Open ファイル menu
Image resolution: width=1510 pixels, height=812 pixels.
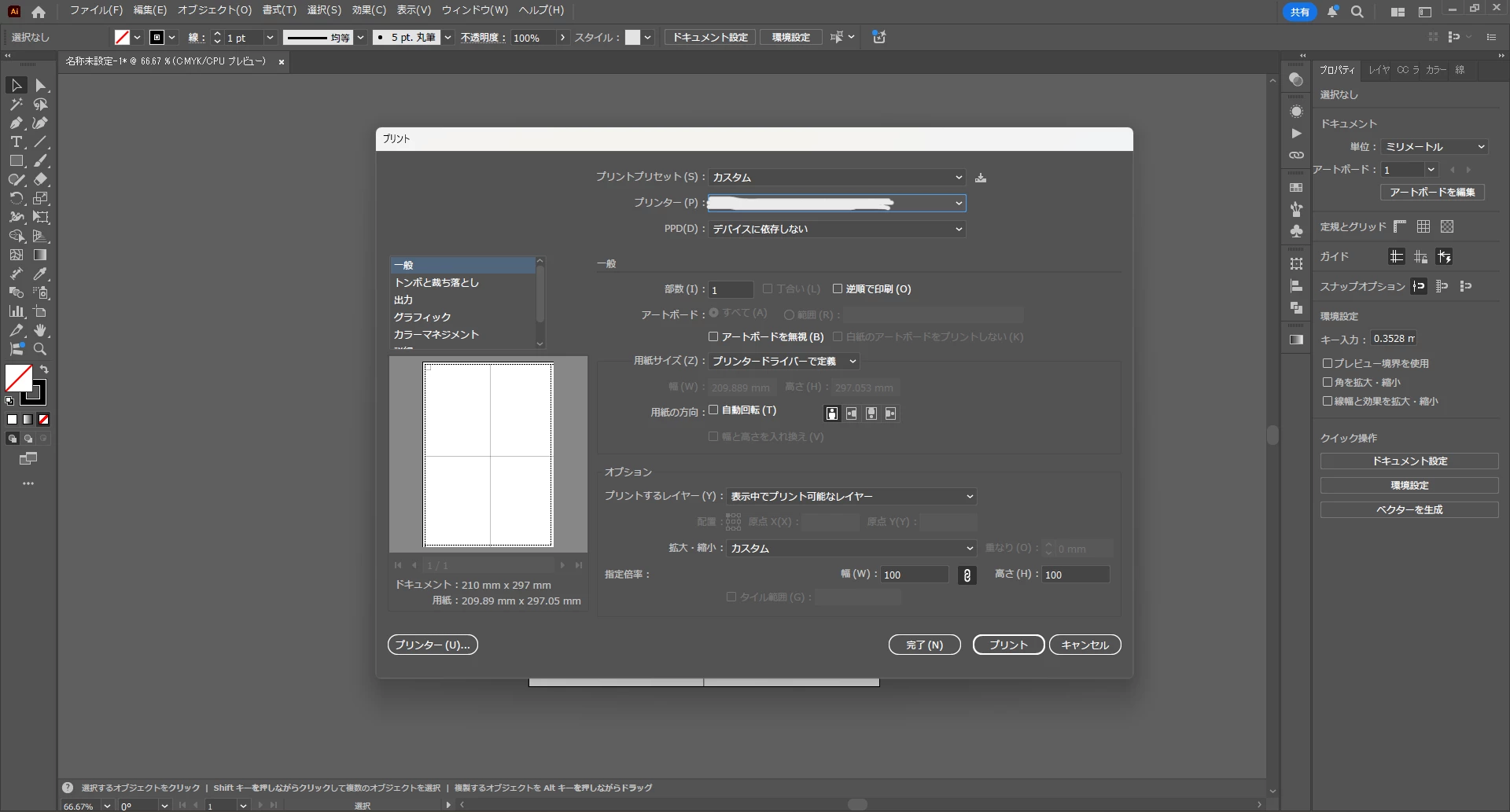96,10
